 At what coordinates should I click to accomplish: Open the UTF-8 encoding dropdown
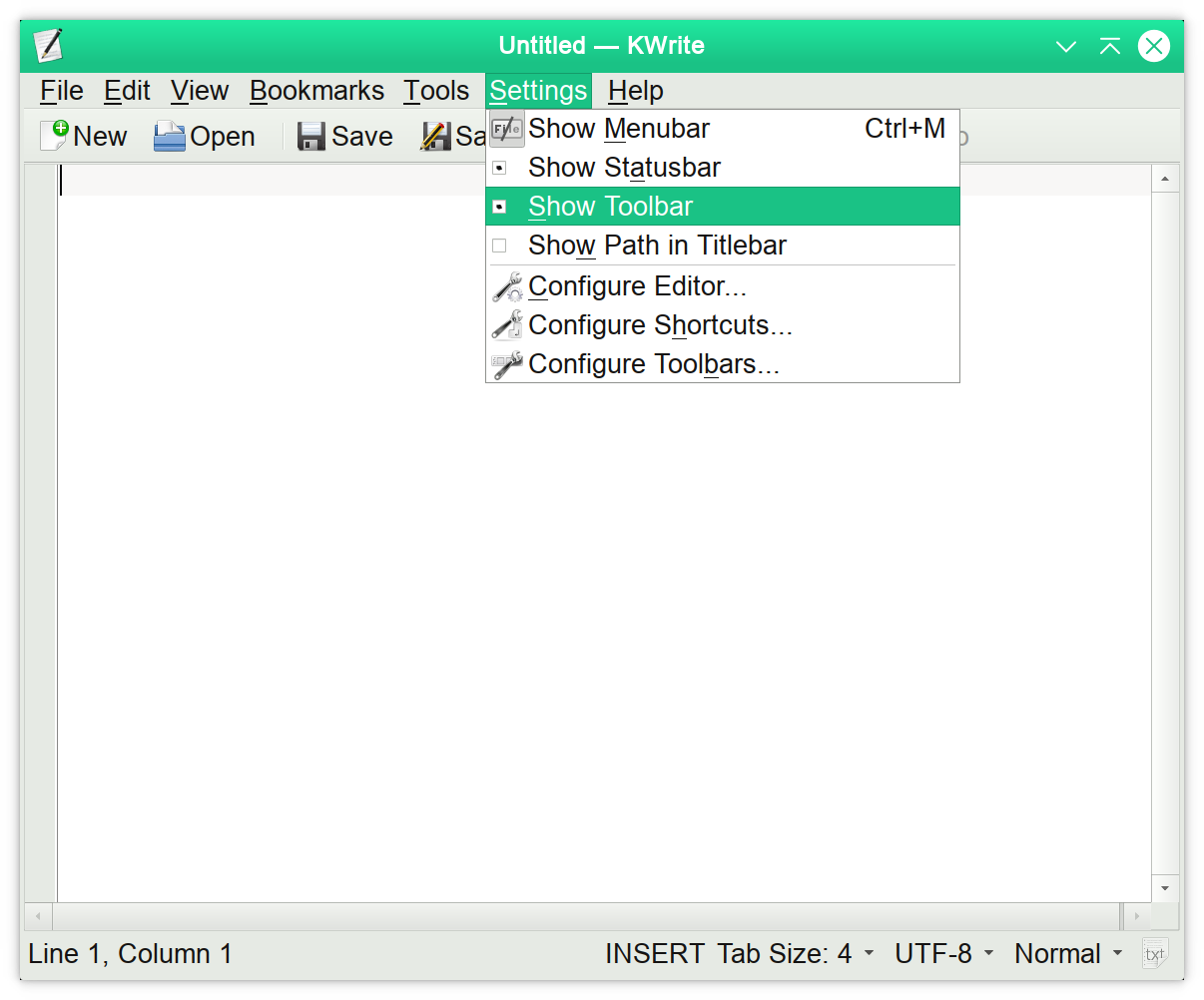tap(943, 954)
